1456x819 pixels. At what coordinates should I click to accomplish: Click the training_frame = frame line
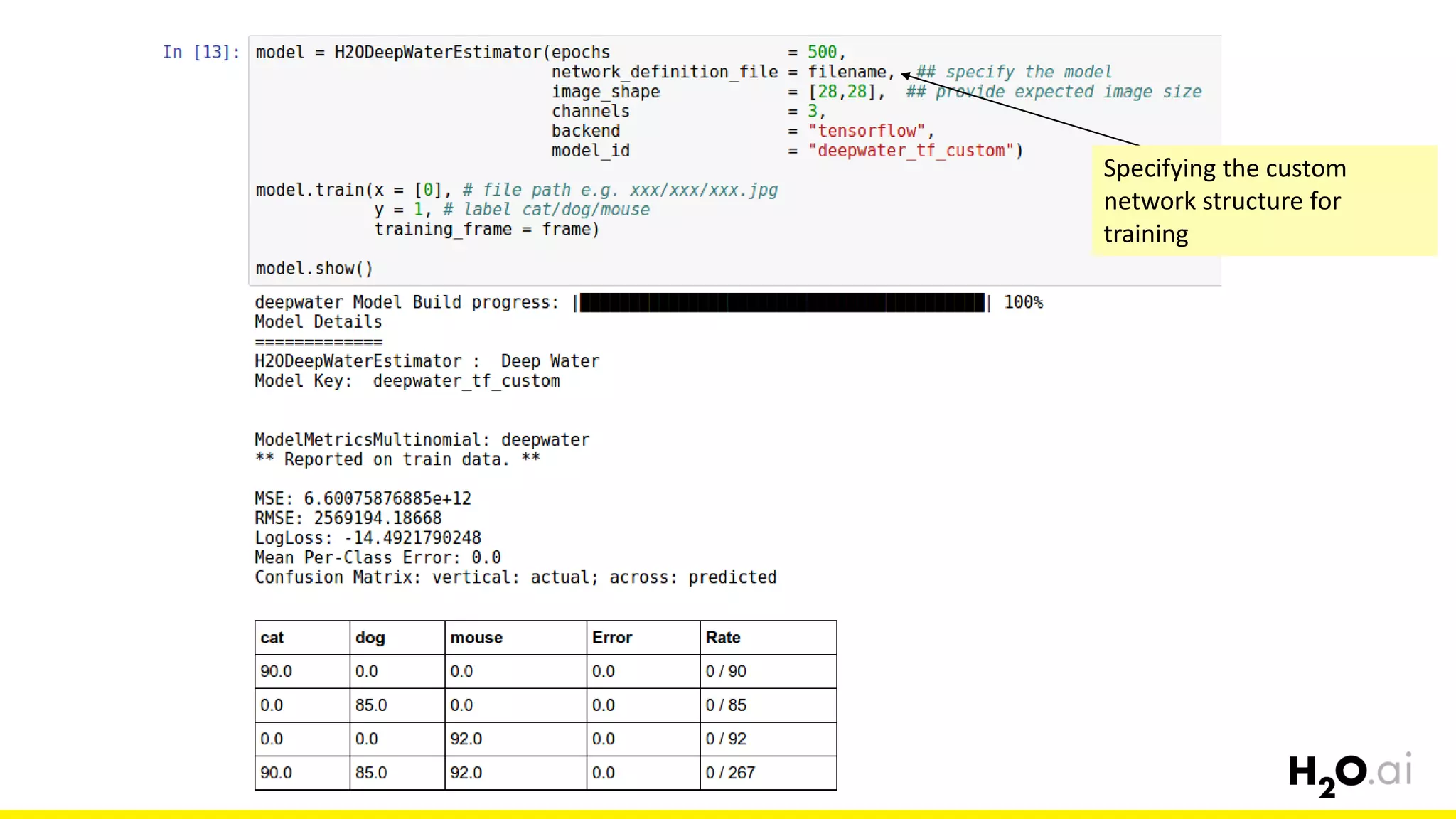pos(487,230)
